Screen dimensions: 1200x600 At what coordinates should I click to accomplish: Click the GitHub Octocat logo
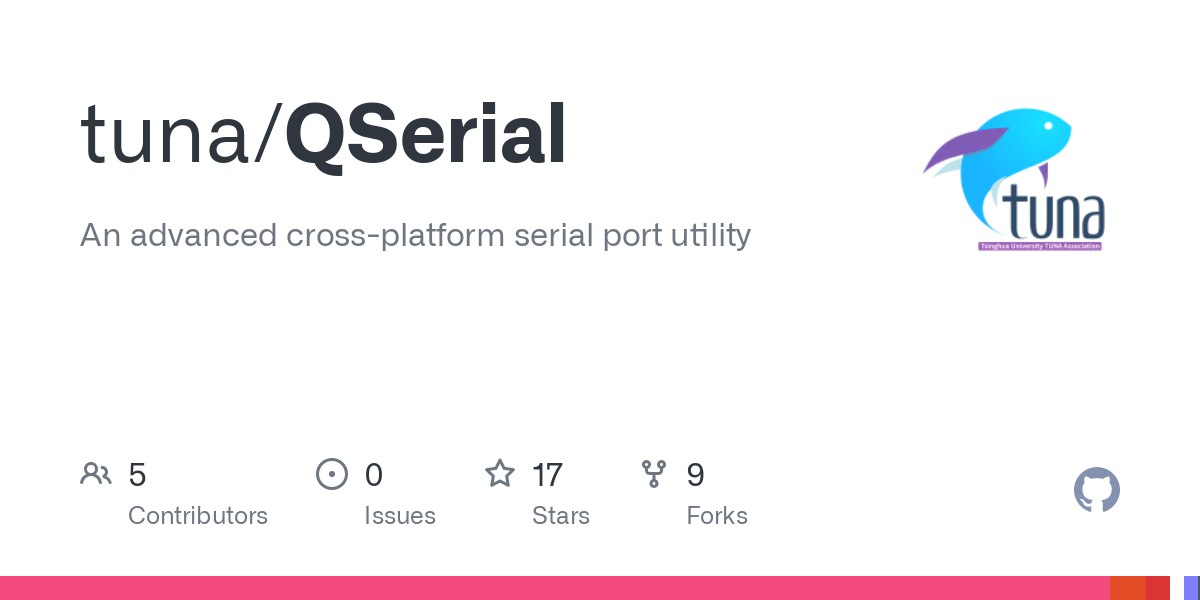point(1096,491)
